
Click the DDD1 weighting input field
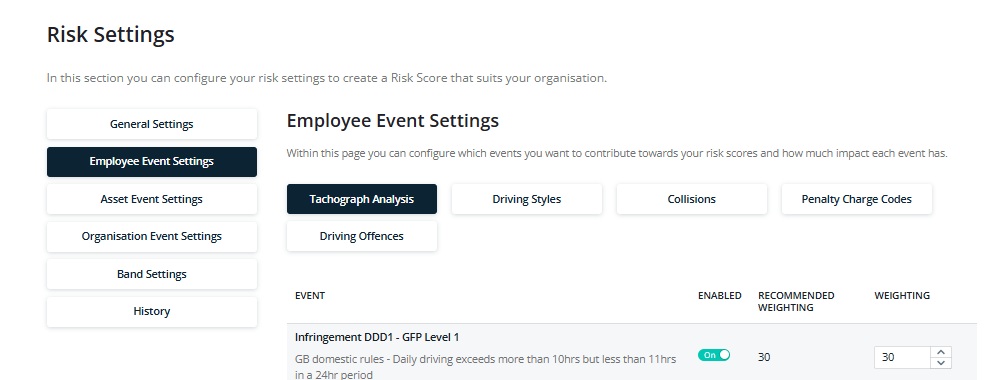pos(902,357)
